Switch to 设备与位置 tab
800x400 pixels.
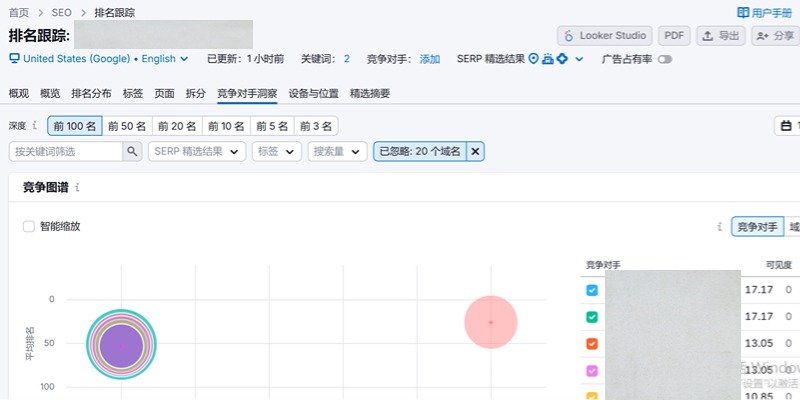[314, 93]
